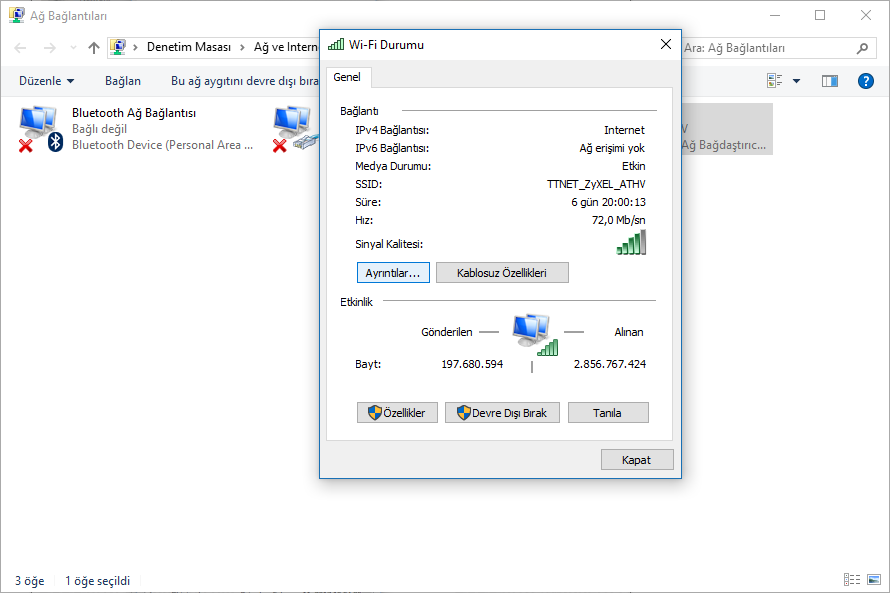Click the back navigation arrow
890x593 pixels.
tap(20, 46)
